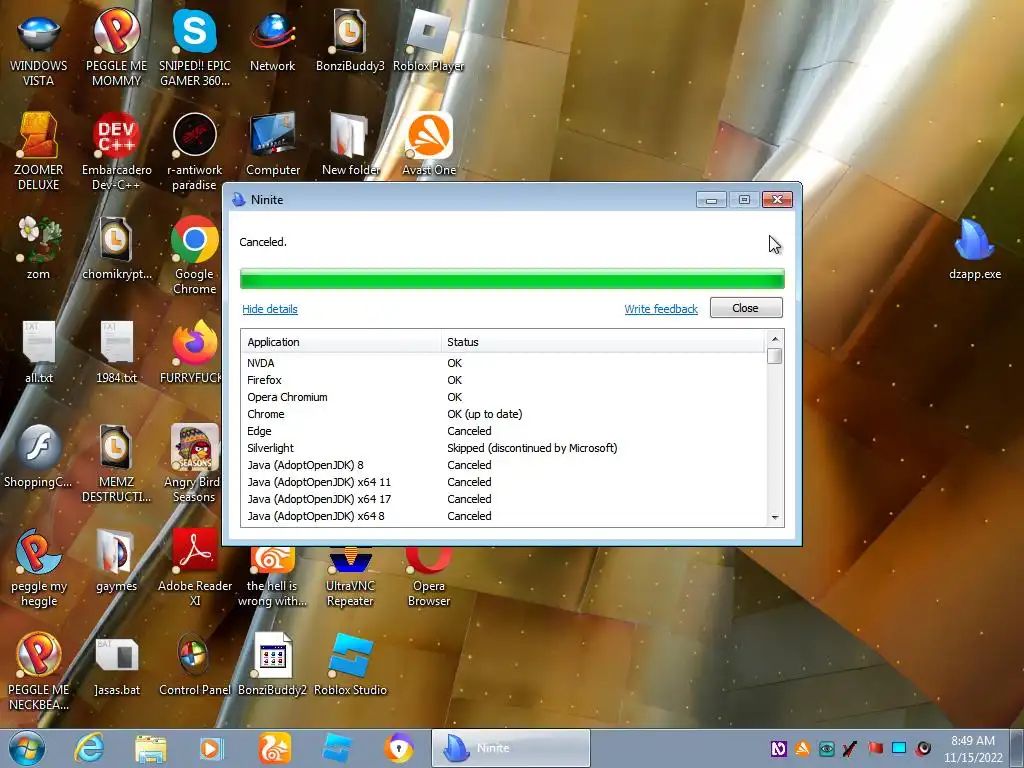Select the BonziBuddy3 shortcut icon

coord(350,42)
